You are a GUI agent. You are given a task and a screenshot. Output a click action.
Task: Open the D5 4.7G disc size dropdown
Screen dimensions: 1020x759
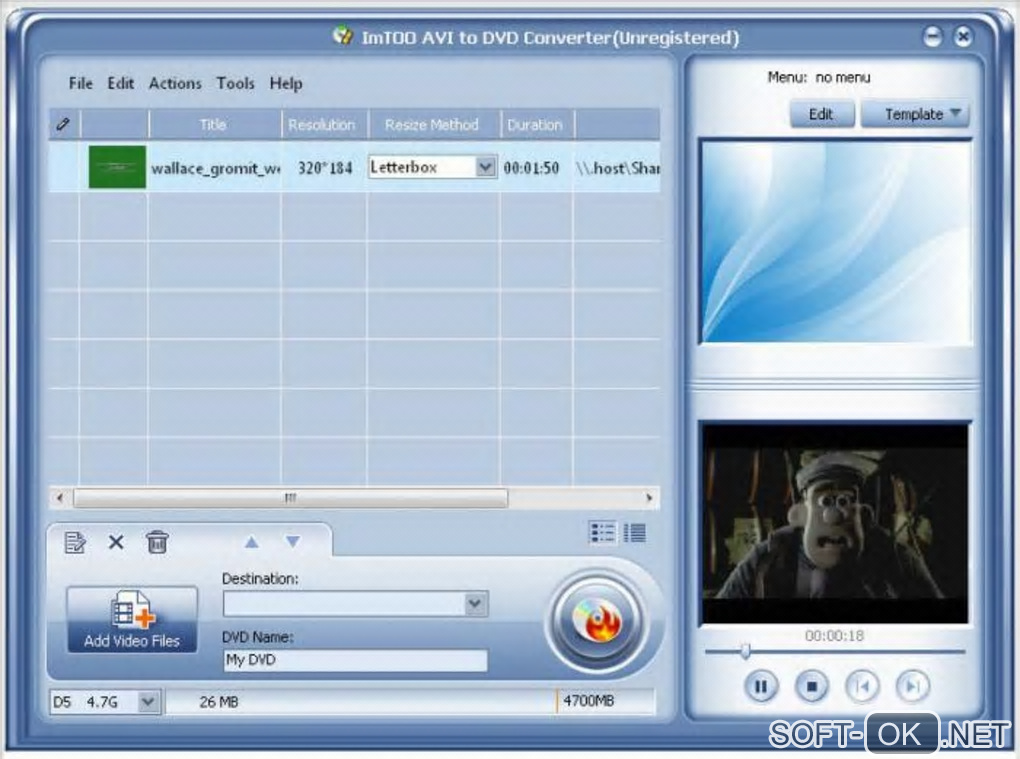(148, 702)
